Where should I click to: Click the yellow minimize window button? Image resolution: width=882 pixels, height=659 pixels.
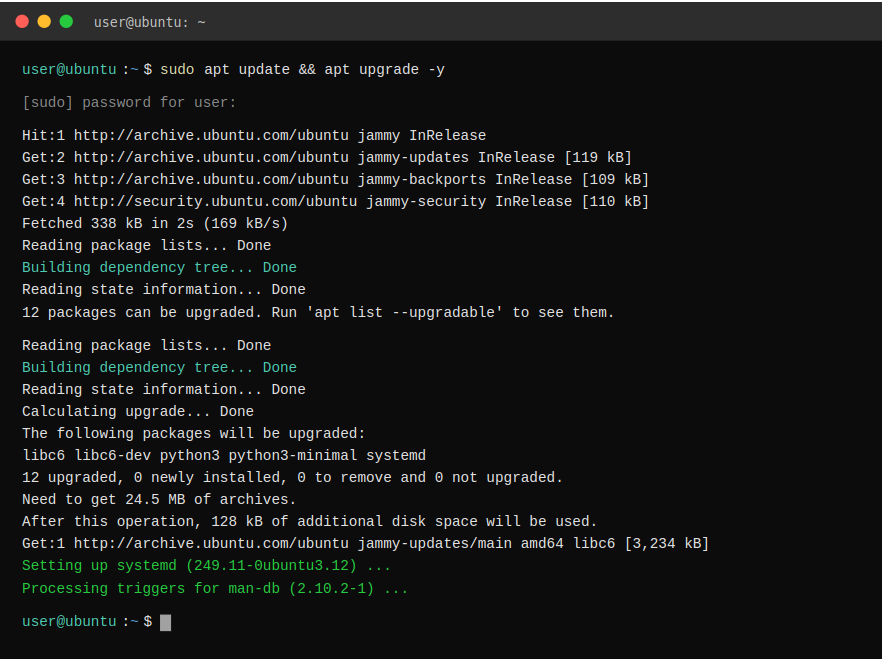[44, 21]
